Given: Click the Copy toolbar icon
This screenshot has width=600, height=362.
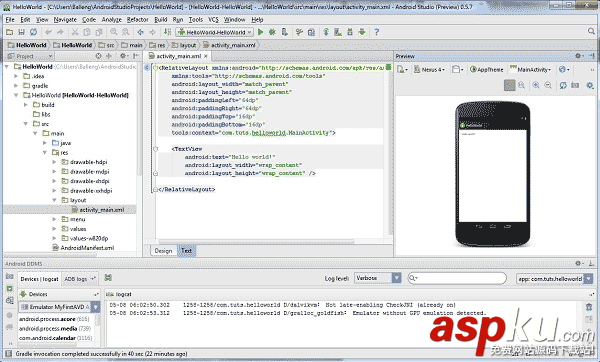Looking at the screenshot, I should tap(87, 32).
